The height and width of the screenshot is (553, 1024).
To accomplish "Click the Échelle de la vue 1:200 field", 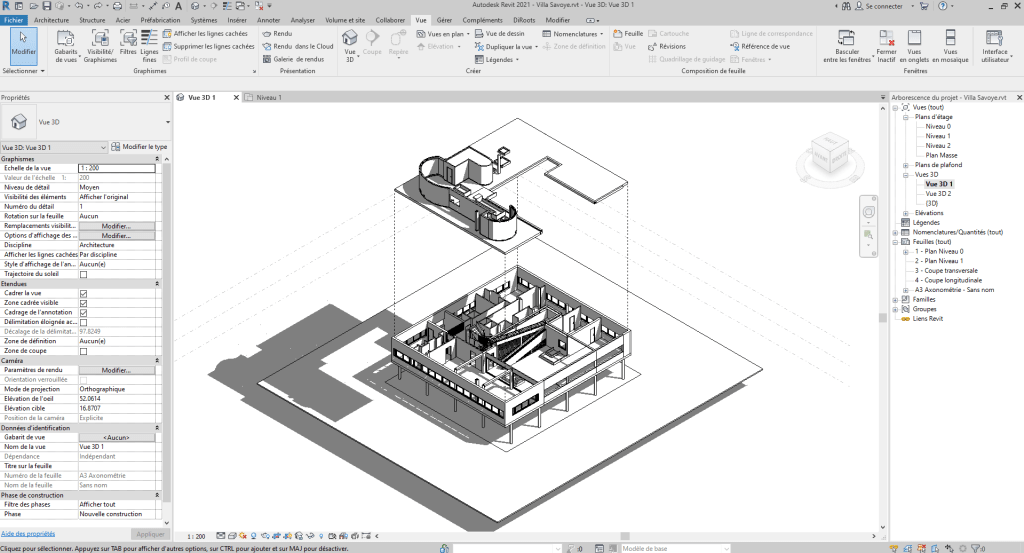I will tap(117, 168).
